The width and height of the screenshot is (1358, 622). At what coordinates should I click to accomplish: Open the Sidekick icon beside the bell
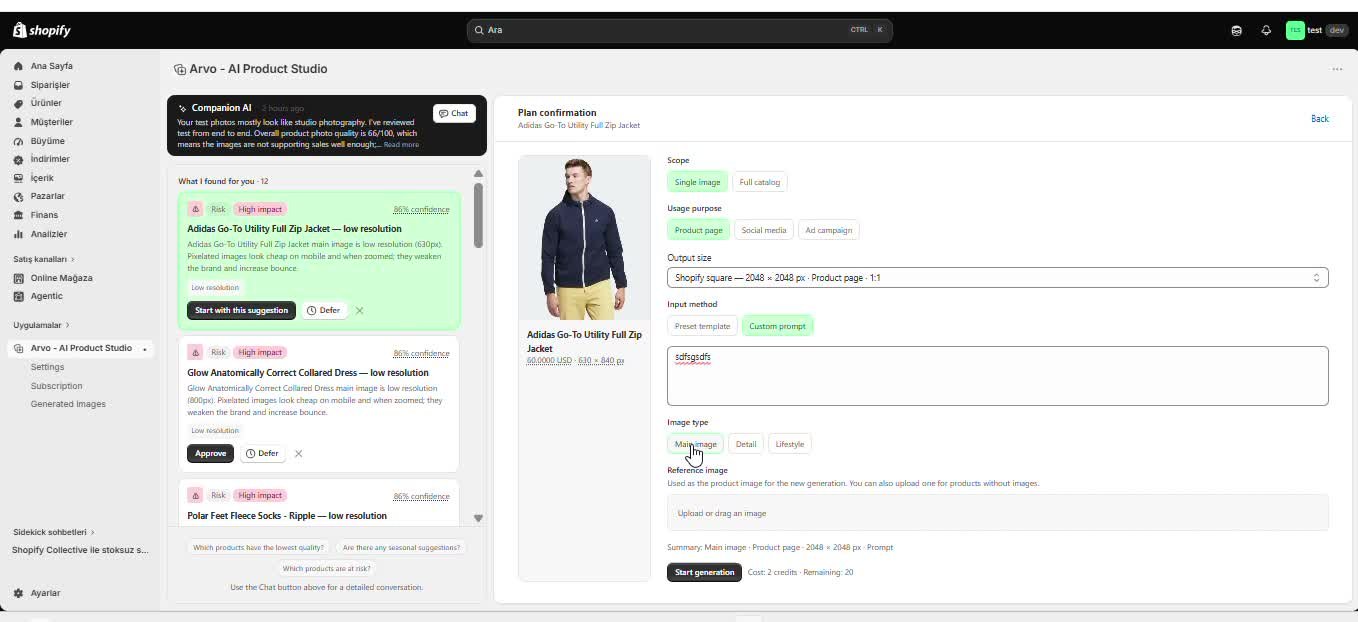(1237, 30)
